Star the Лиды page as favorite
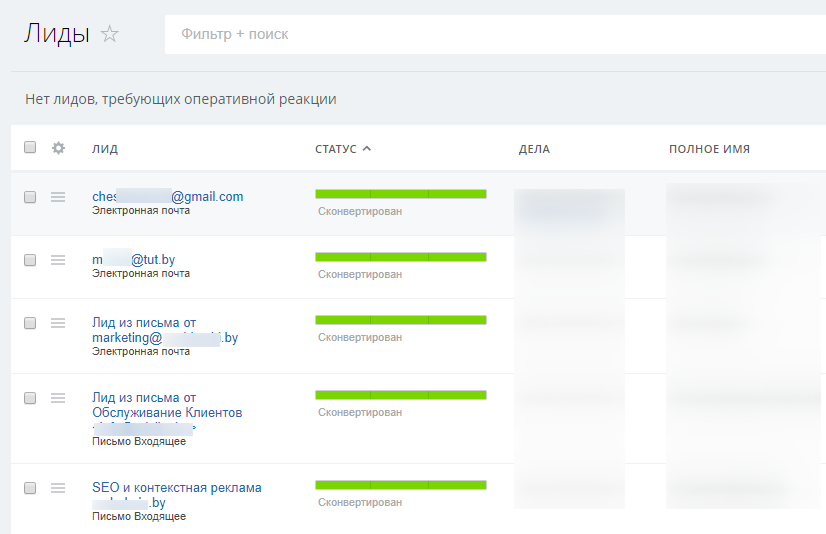Image resolution: width=826 pixels, height=534 pixels. [110, 34]
